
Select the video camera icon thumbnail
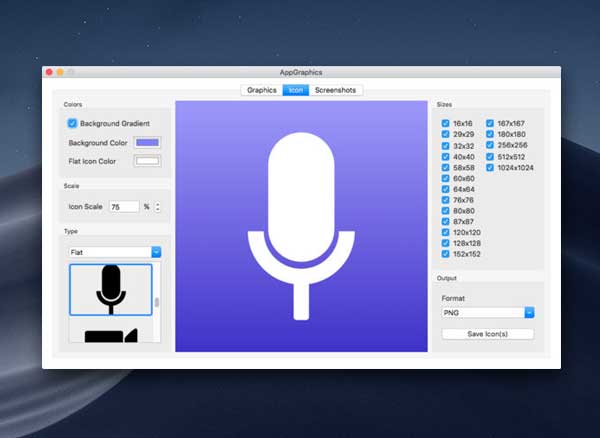pos(111,334)
